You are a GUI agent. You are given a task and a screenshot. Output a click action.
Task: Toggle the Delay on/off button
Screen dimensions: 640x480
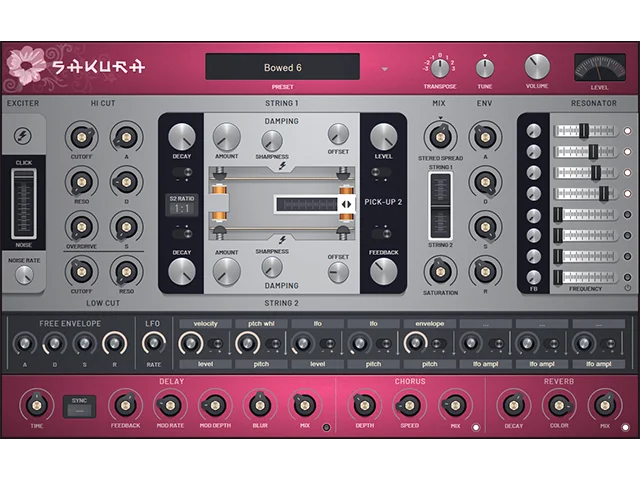(326, 427)
